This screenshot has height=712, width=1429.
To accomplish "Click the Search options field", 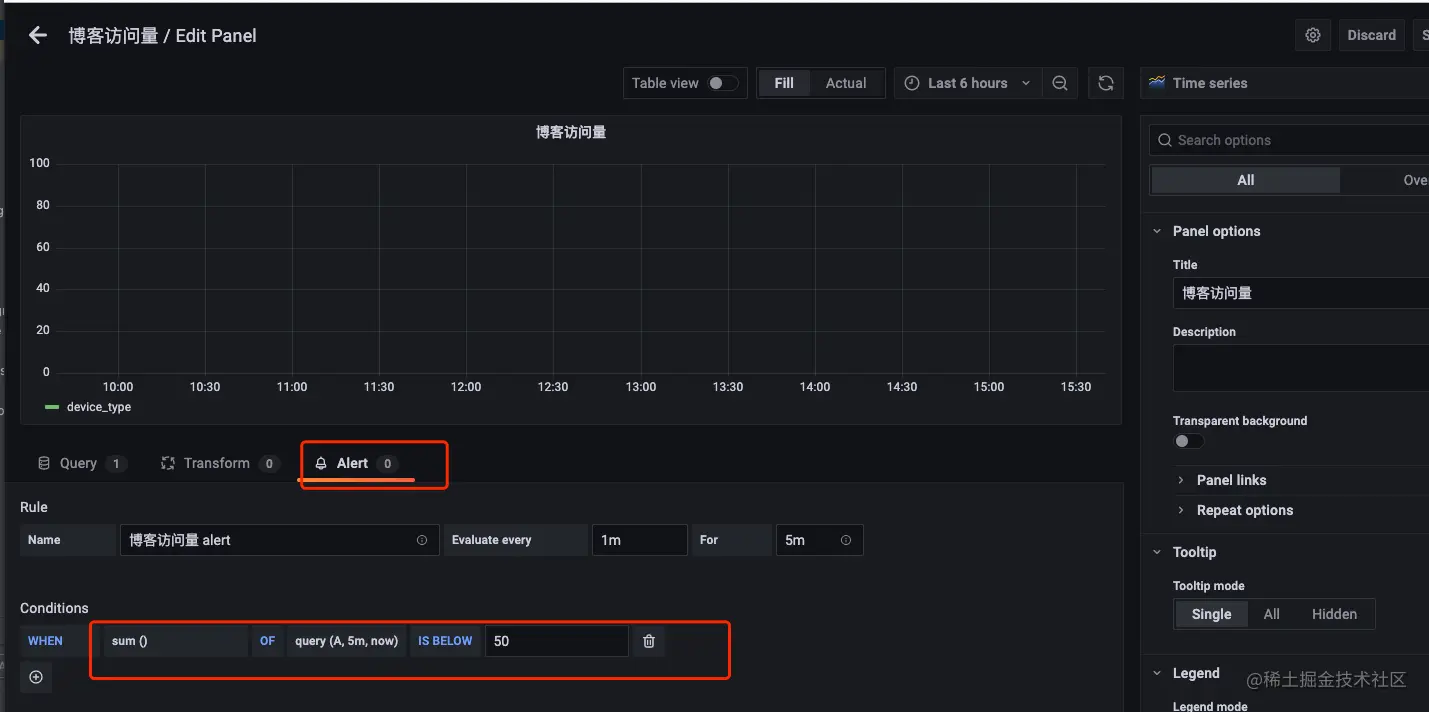I will click(x=1289, y=140).
